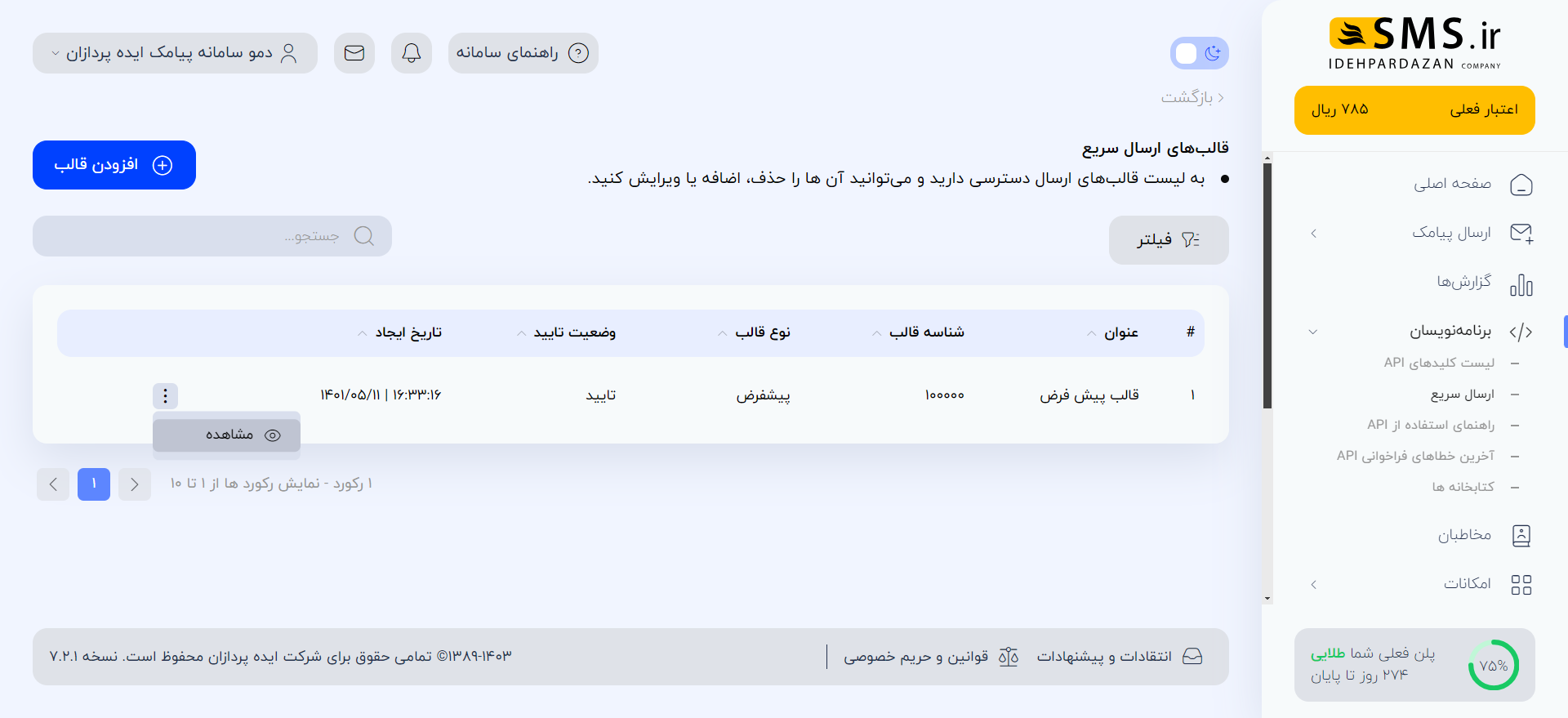1568x718 pixels.
Task: Click the filter funnel icon
Action: point(1191,240)
